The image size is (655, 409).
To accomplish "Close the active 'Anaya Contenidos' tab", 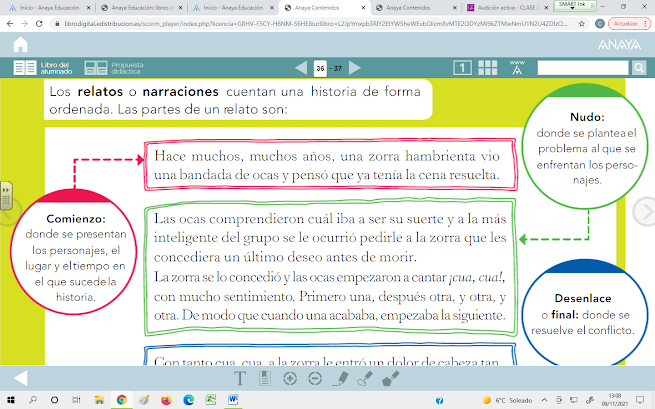I will (x=363, y=8).
